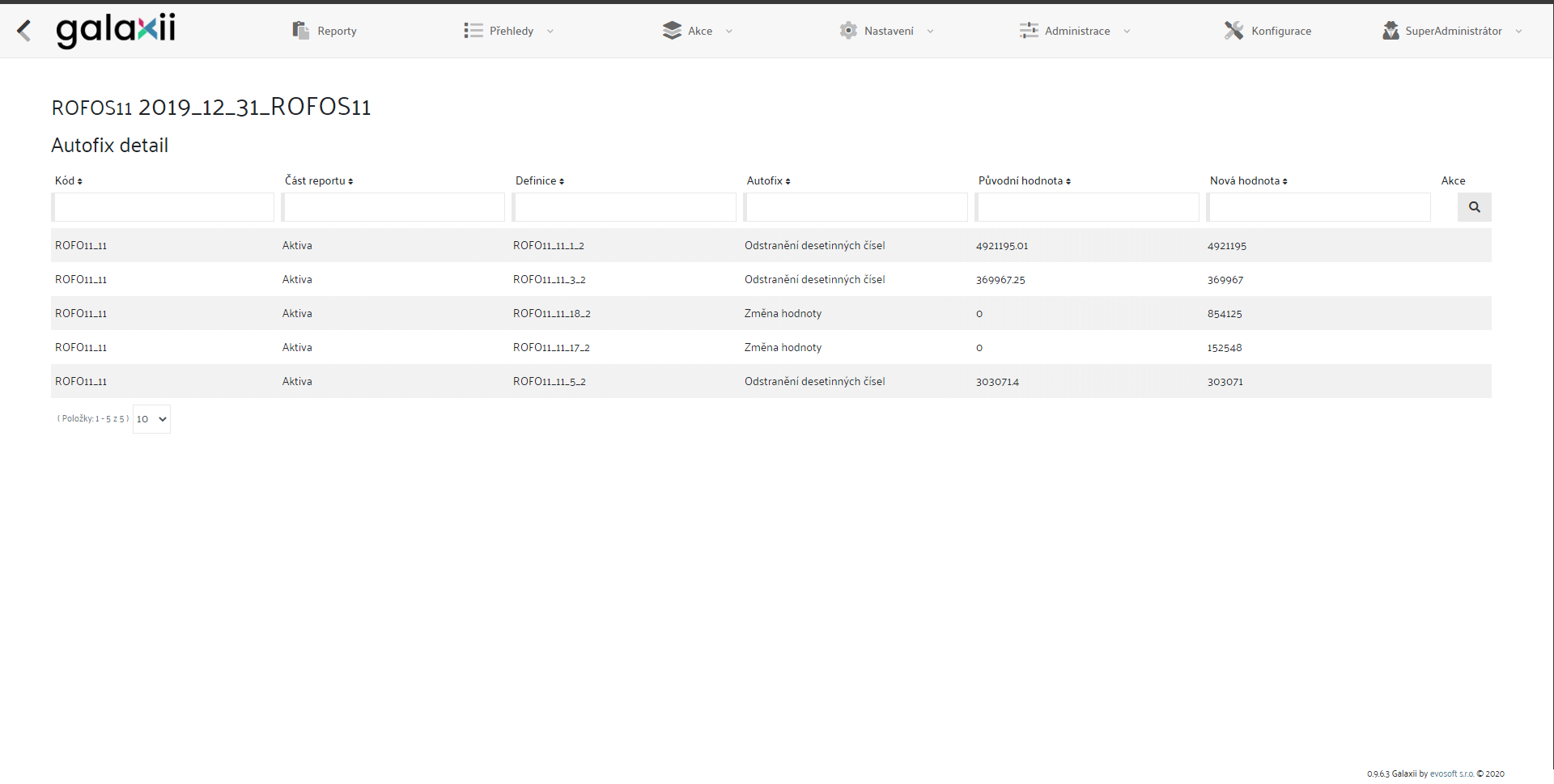Click the Nastavení gear icon
This screenshot has height=784, width=1554.
(x=848, y=31)
